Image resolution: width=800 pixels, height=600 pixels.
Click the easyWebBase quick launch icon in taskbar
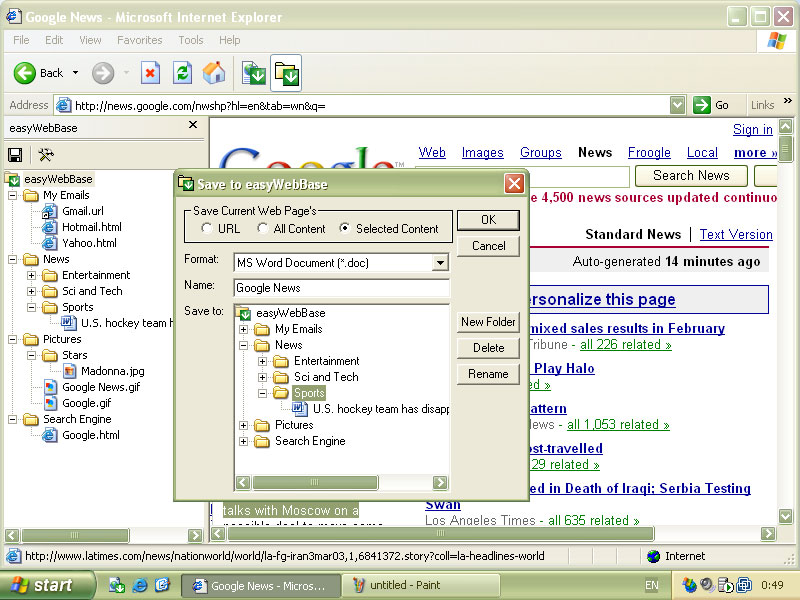(x=117, y=585)
